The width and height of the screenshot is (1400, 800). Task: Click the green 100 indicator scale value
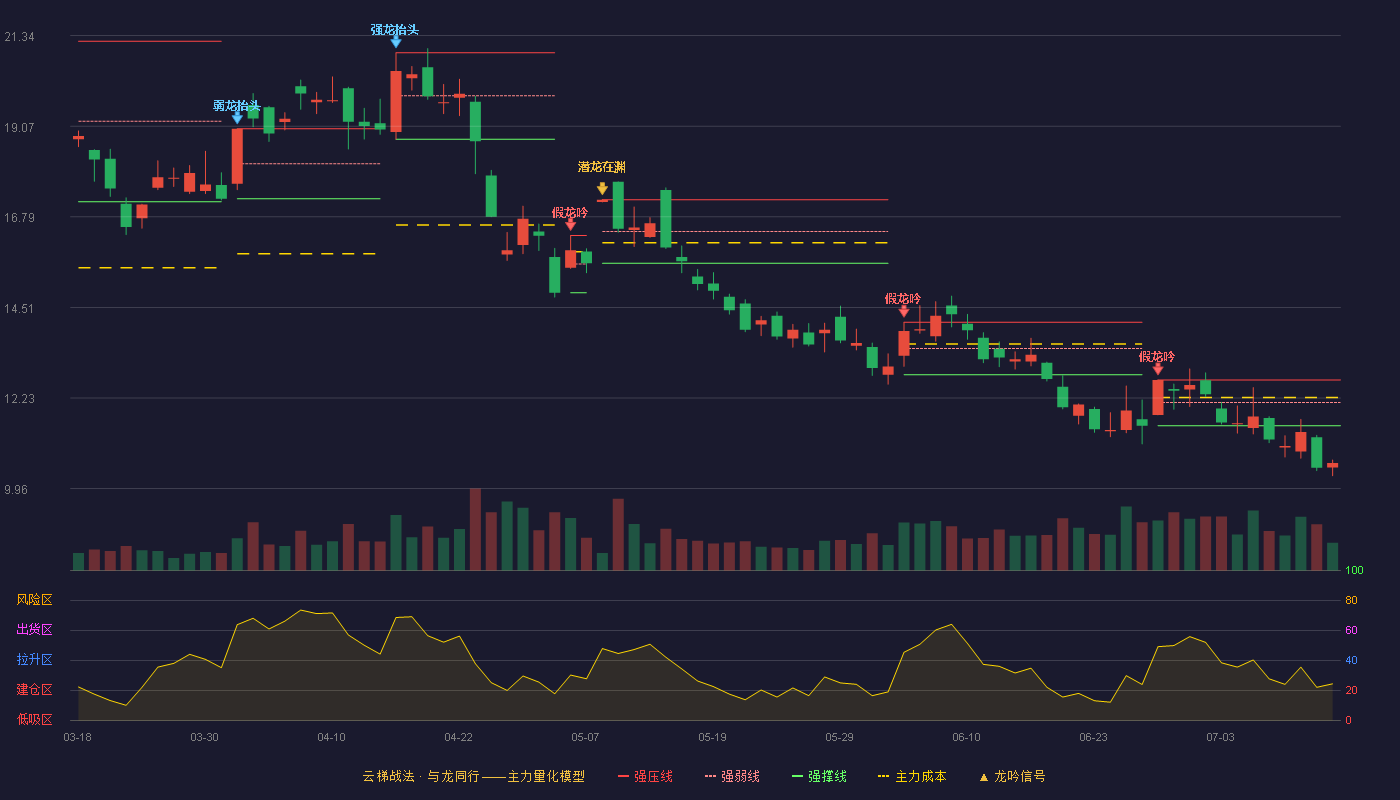(1354, 571)
